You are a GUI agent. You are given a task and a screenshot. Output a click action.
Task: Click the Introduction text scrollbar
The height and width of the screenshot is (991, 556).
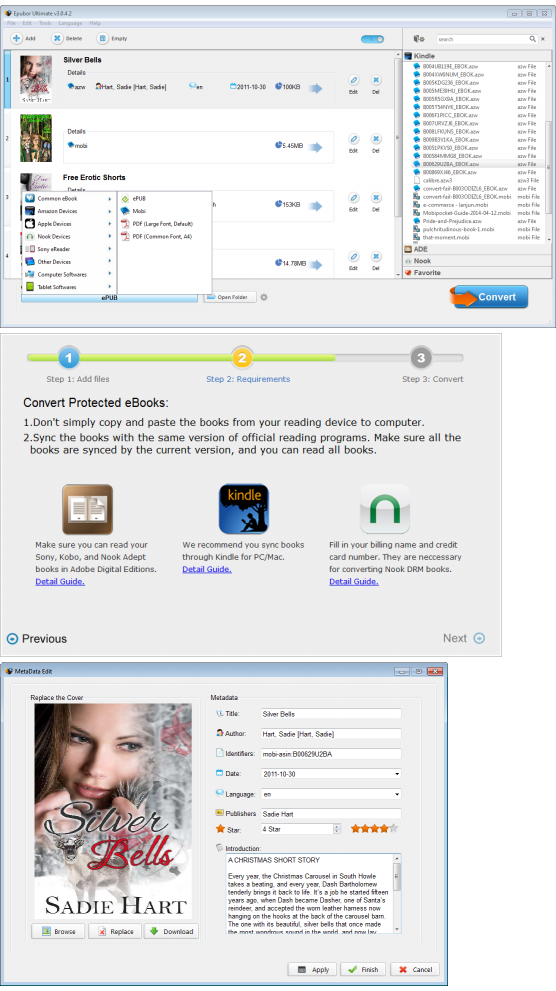(x=397, y=893)
